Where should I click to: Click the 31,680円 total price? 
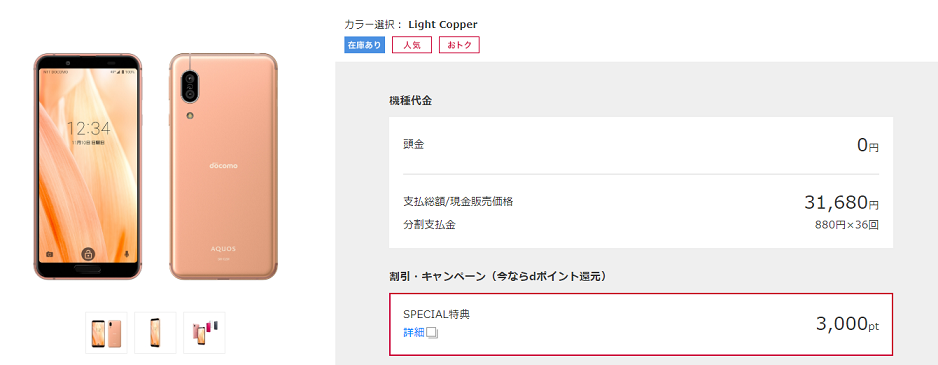click(x=842, y=203)
